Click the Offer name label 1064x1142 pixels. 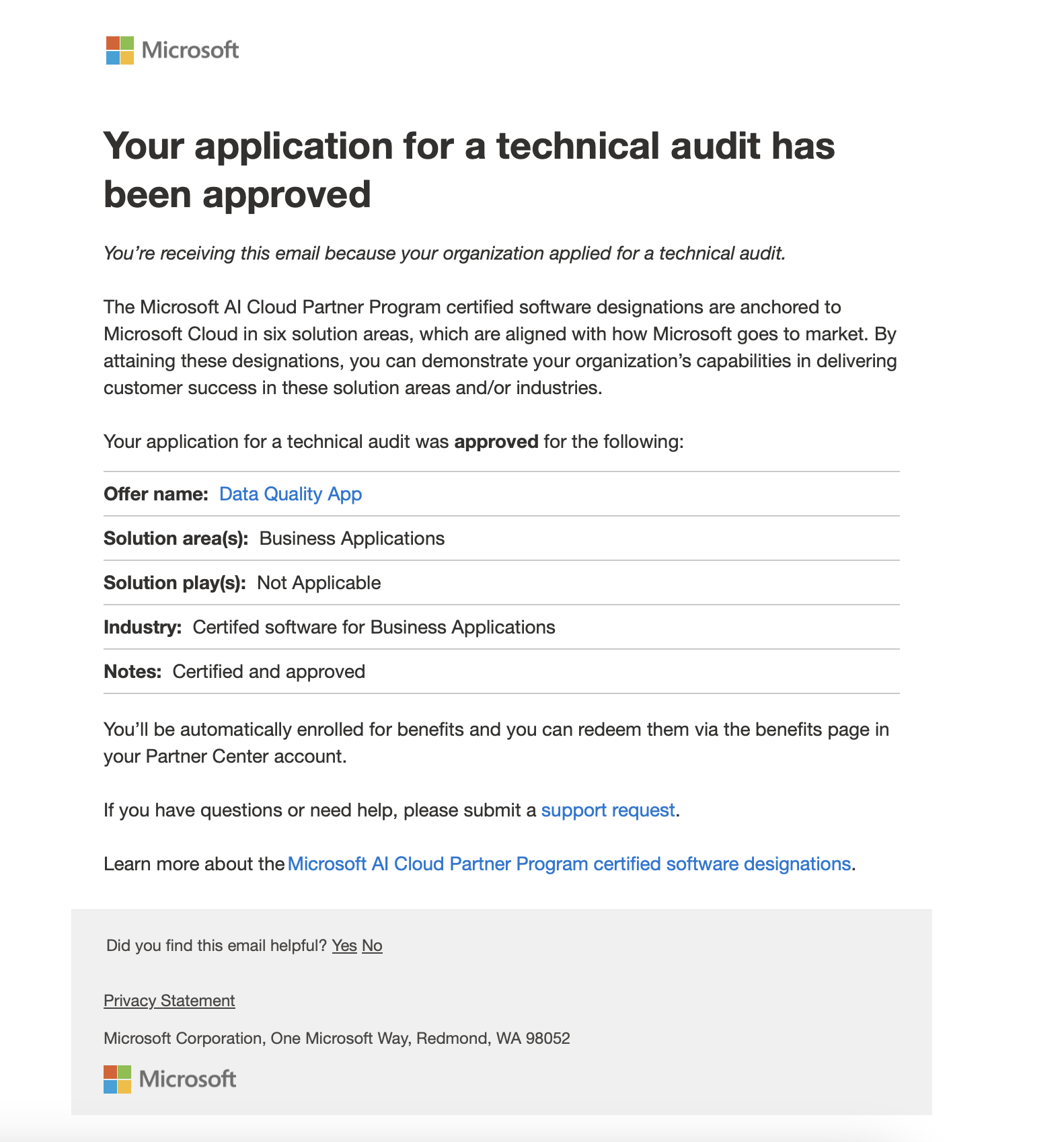point(156,494)
